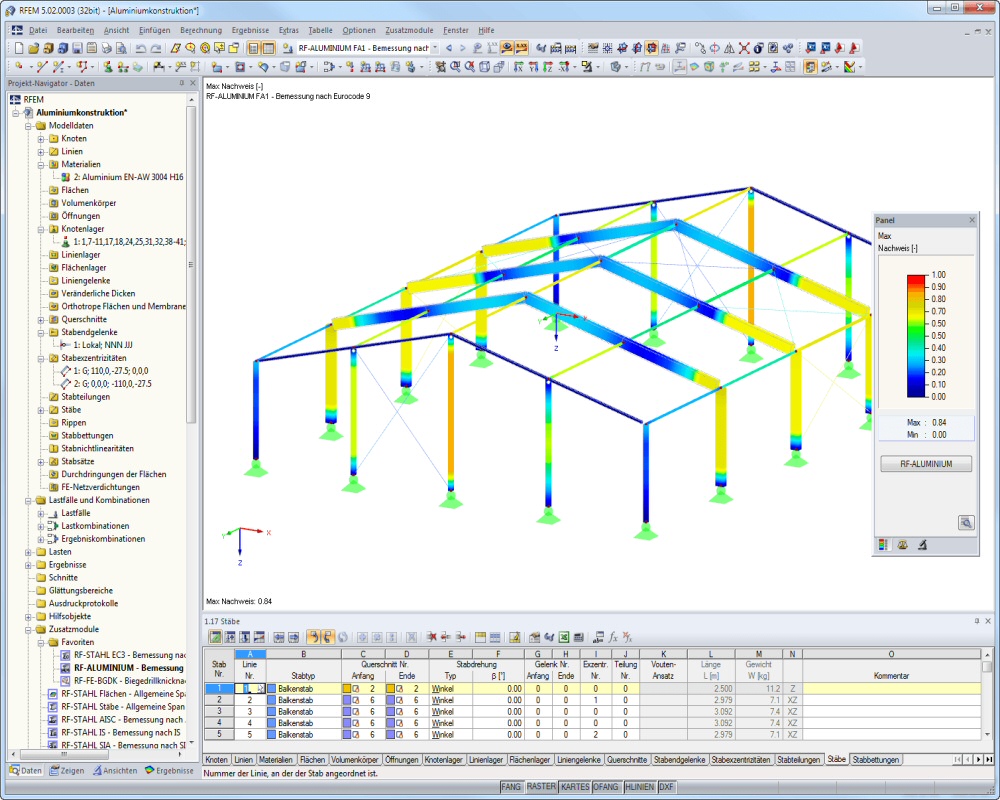Image resolution: width=1000 pixels, height=800 pixels.
Task: Expand the Ergebnisse tree node
Action: tap(28, 565)
